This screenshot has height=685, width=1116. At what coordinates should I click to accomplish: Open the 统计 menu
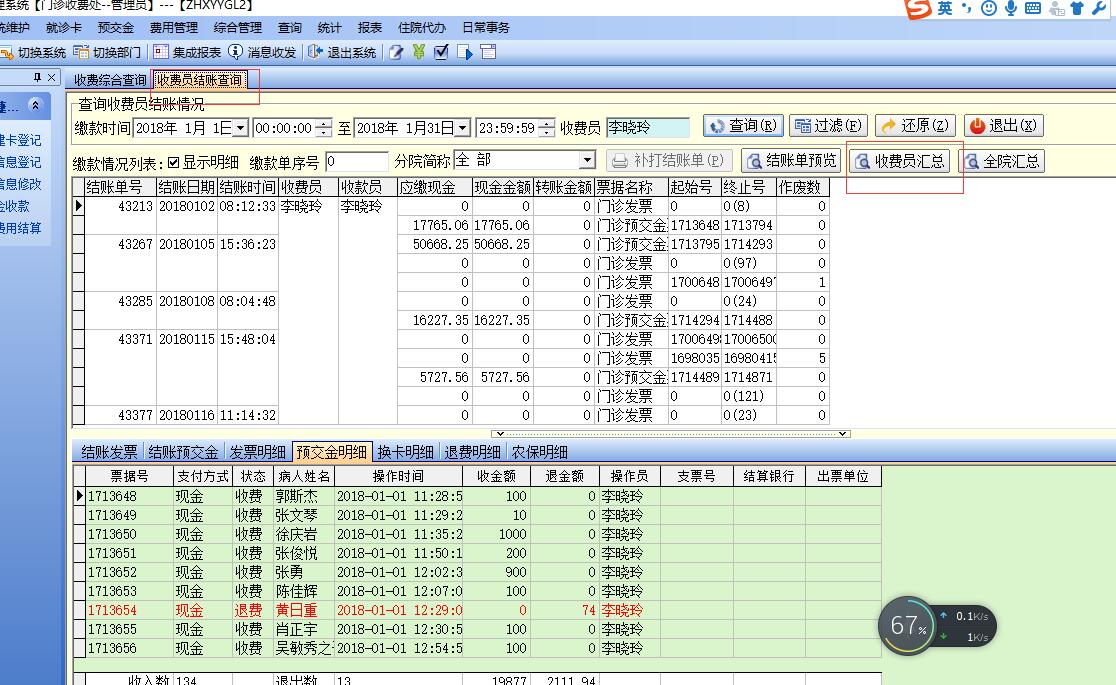329,28
